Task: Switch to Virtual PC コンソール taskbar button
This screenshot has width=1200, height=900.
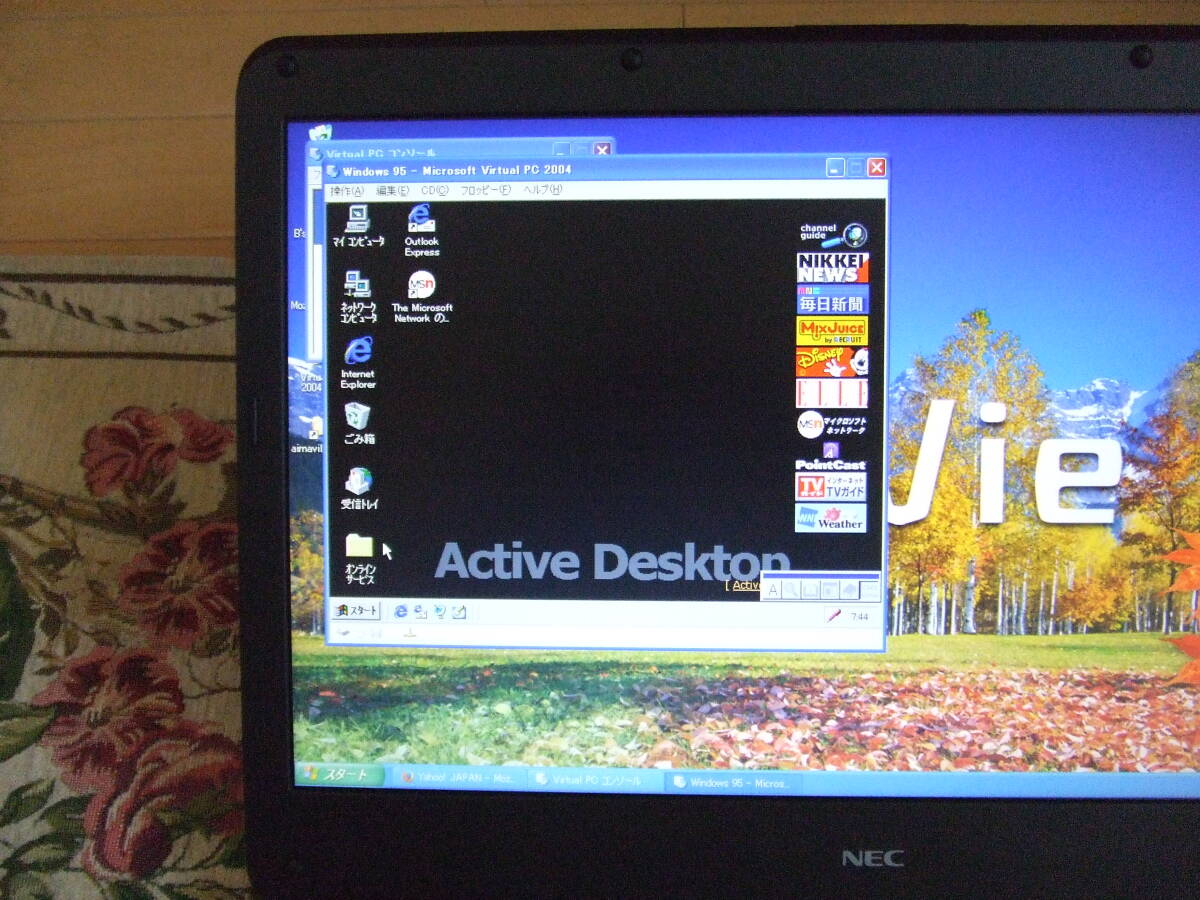Action: pyautogui.click(x=595, y=780)
